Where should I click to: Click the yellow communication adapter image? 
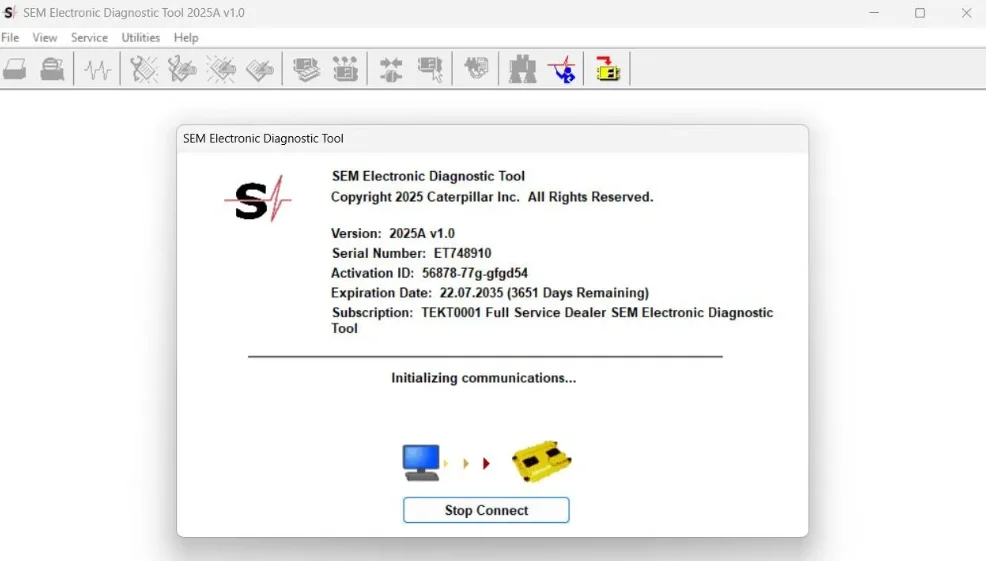point(541,462)
